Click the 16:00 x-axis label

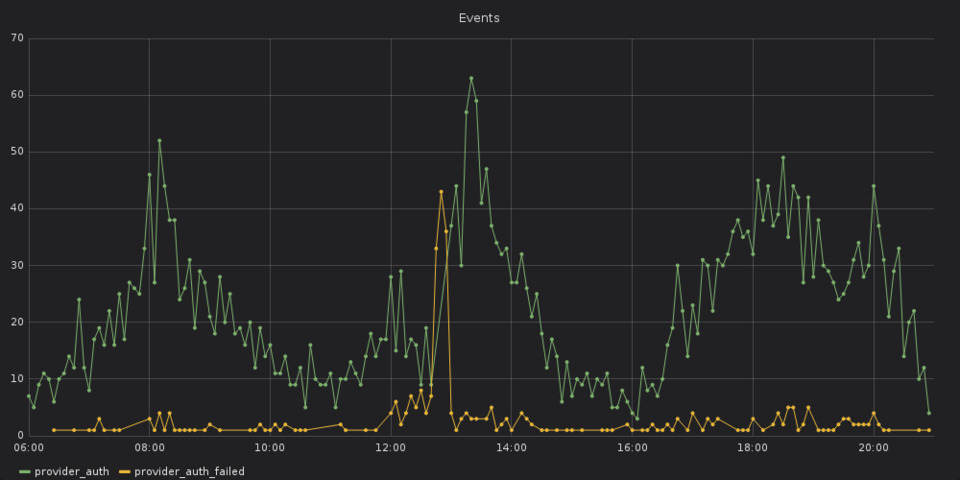pyautogui.click(x=632, y=448)
